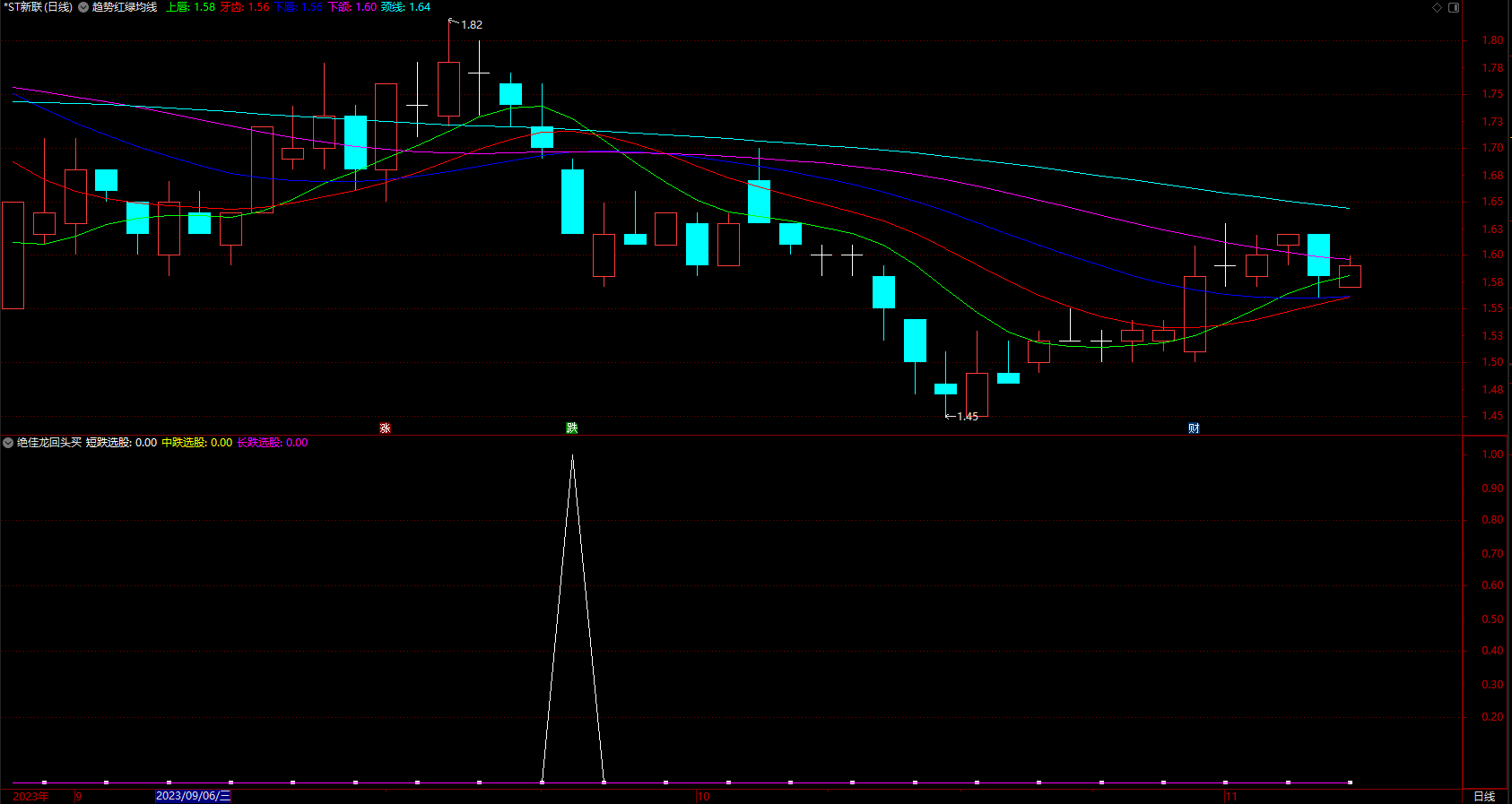The height and width of the screenshot is (804, 1512).
Task: Click the 短跌选股: 0.00 value
Action: coord(121,443)
